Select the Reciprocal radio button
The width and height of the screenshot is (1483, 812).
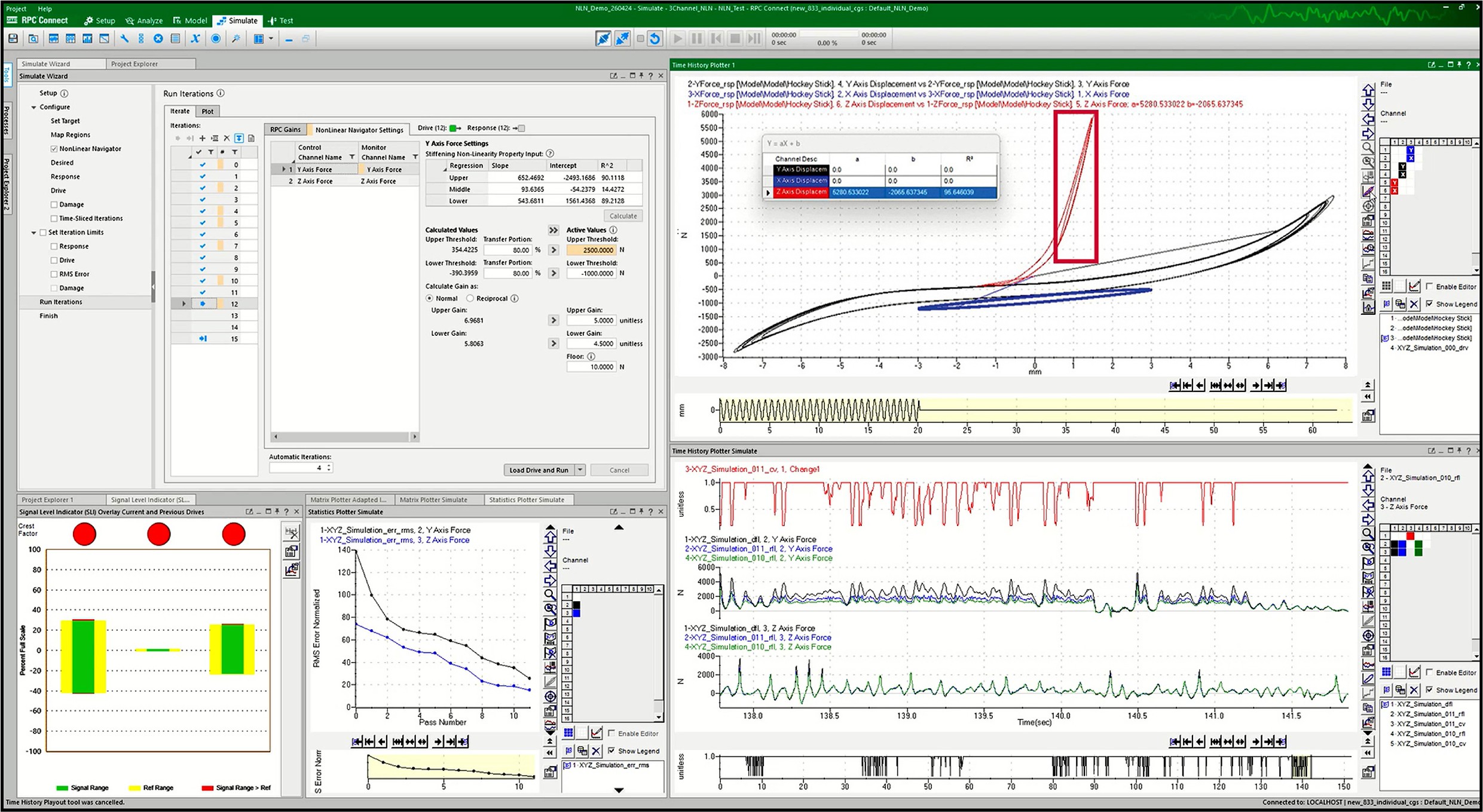[470, 298]
